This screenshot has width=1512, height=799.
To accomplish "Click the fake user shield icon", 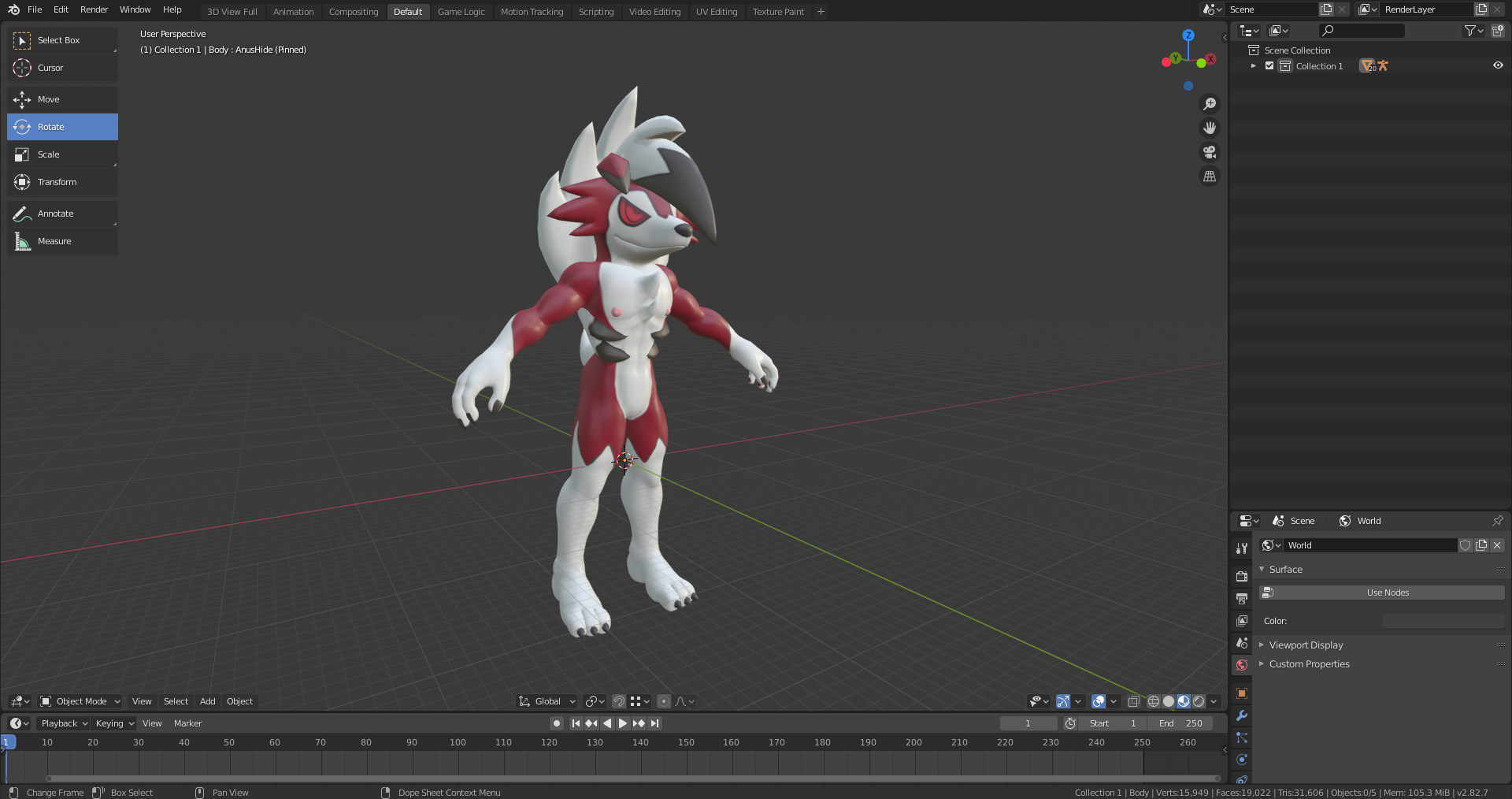I will click(x=1465, y=545).
